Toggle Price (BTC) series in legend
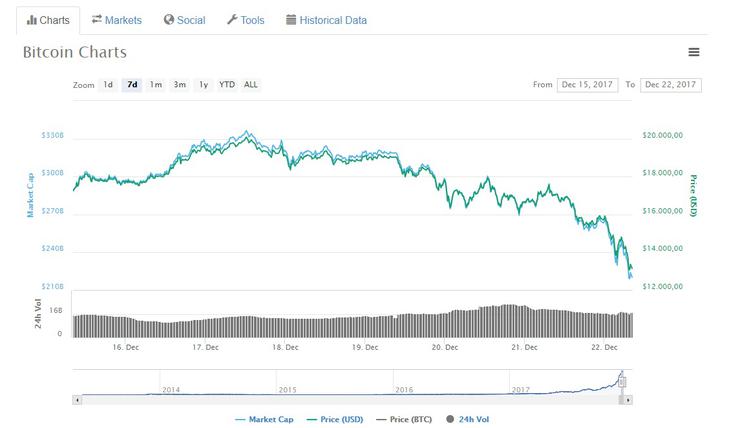 tap(404, 419)
